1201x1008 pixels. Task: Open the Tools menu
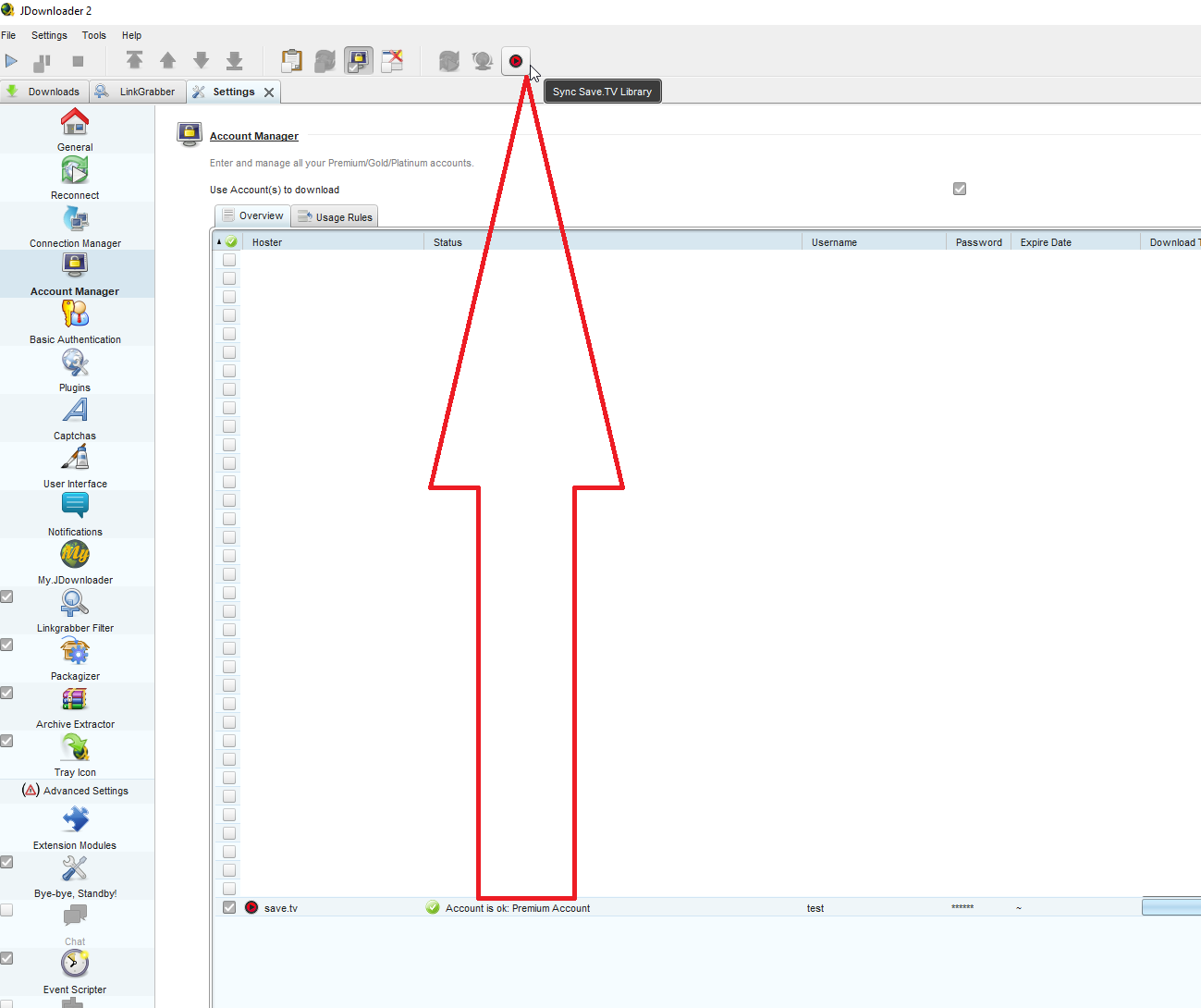[x=93, y=35]
